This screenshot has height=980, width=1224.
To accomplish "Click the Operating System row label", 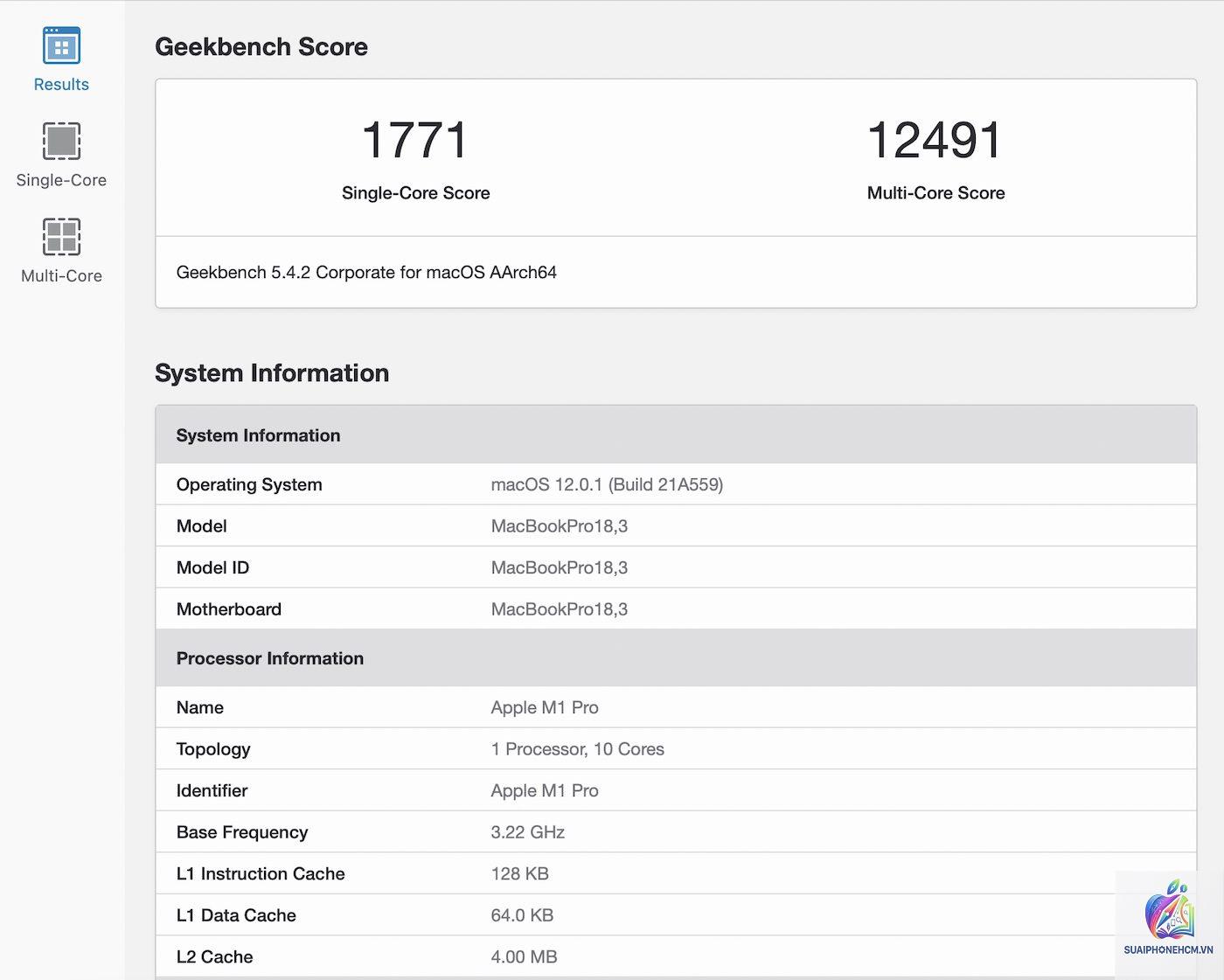I will (249, 485).
